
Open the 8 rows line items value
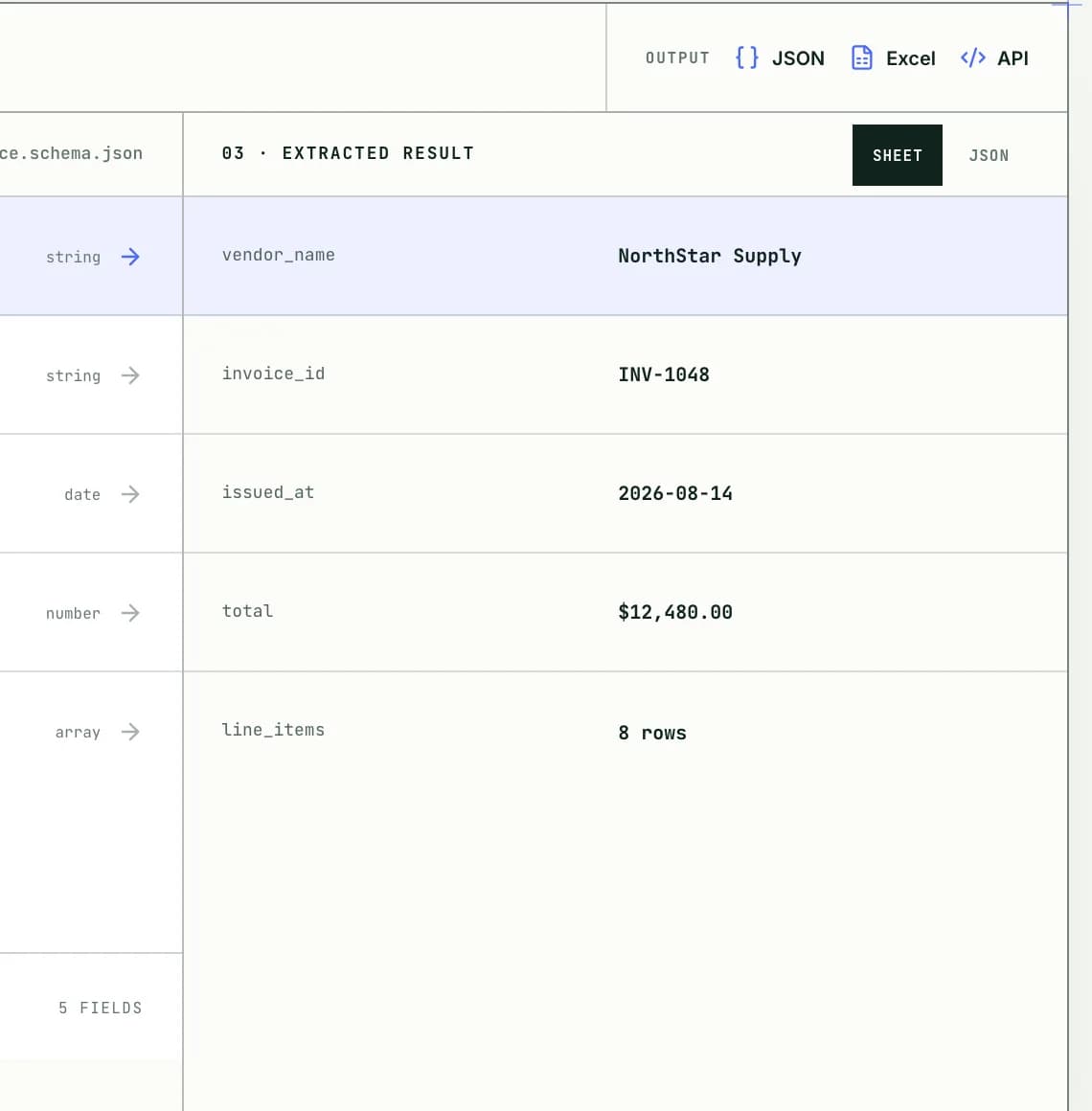click(x=652, y=733)
